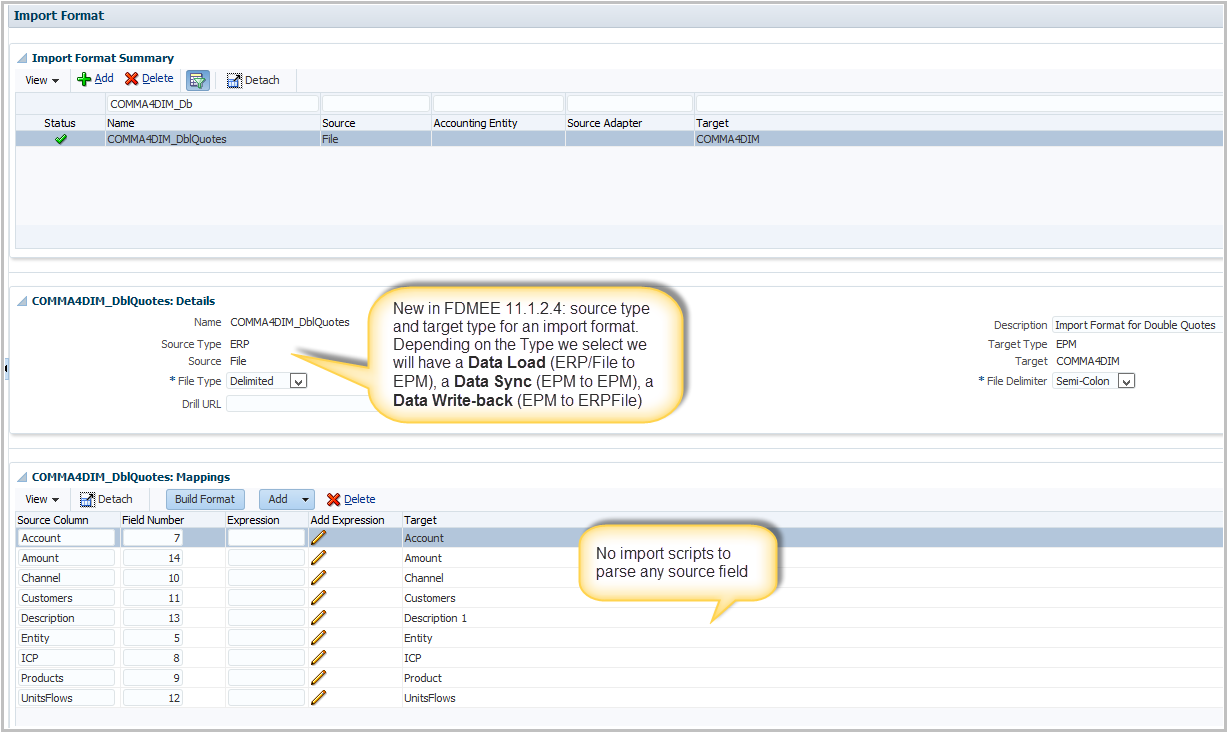Image resolution: width=1228 pixels, height=733 pixels.
Task: Collapse the Import Format Summary section
Action: 21,58
